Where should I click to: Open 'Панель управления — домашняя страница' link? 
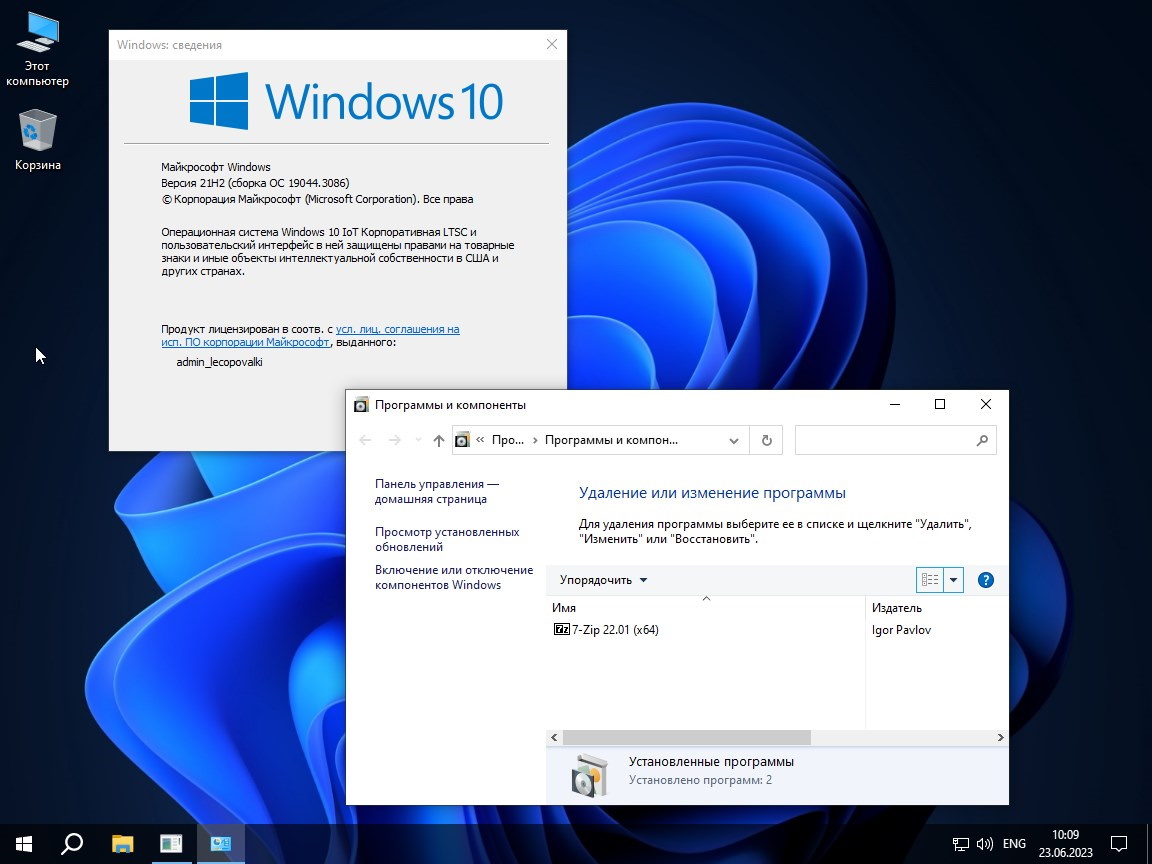pos(437,492)
